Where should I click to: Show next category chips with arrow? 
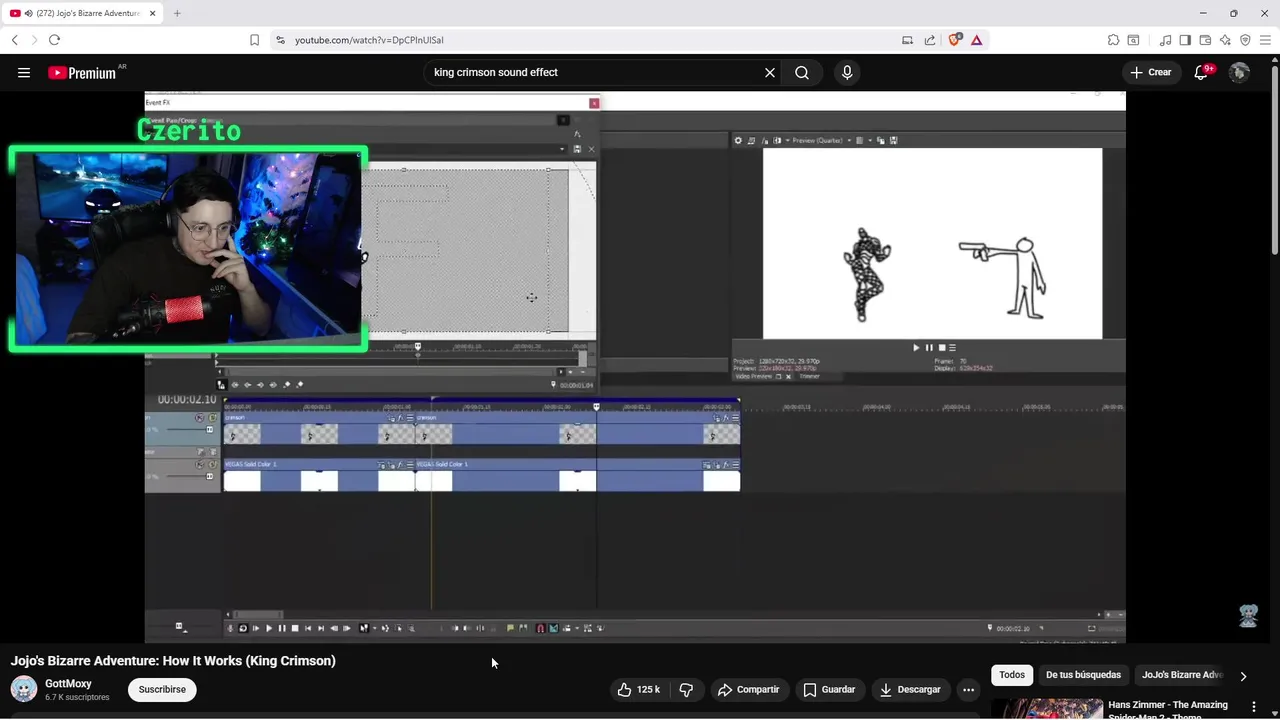pyautogui.click(x=1243, y=676)
